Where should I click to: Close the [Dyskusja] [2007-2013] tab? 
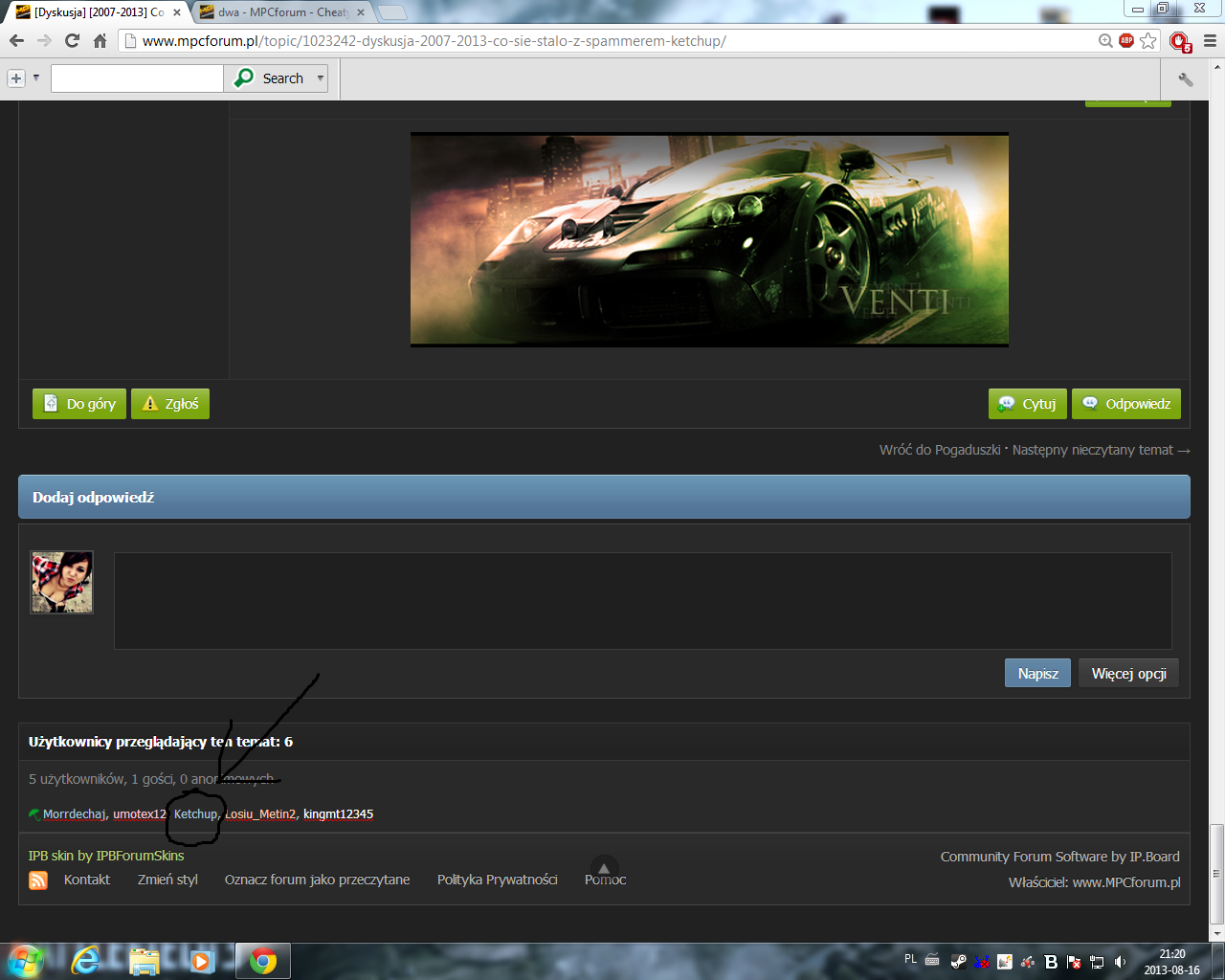176,12
